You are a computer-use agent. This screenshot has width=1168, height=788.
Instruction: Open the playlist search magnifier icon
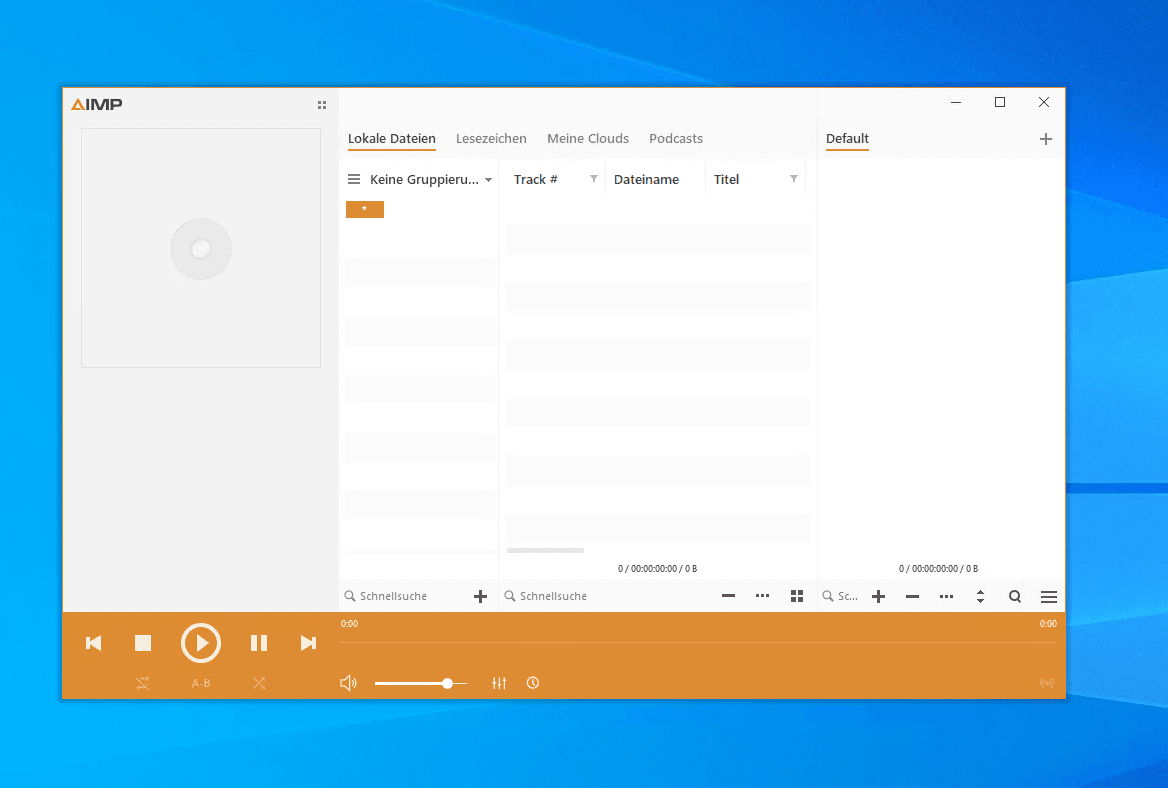pos(1015,596)
